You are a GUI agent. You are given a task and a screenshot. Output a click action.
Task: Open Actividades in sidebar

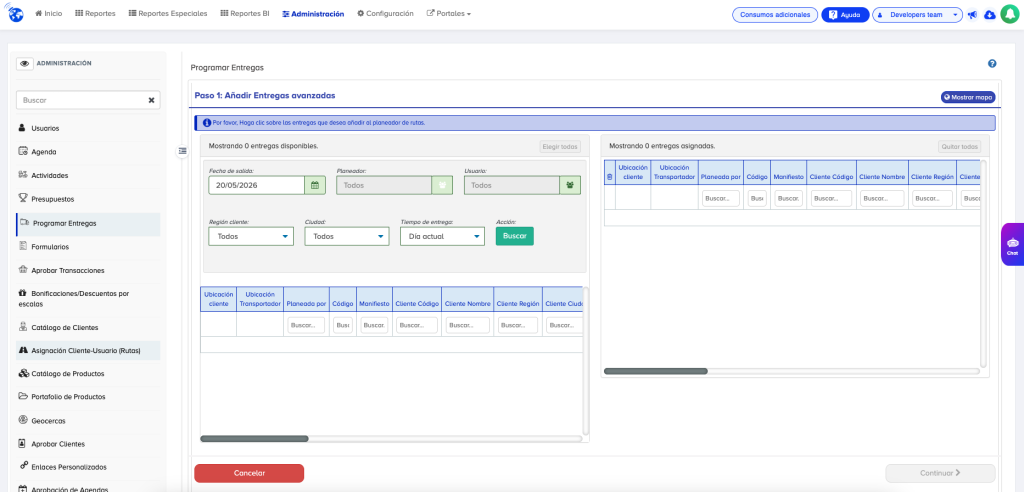88,175
